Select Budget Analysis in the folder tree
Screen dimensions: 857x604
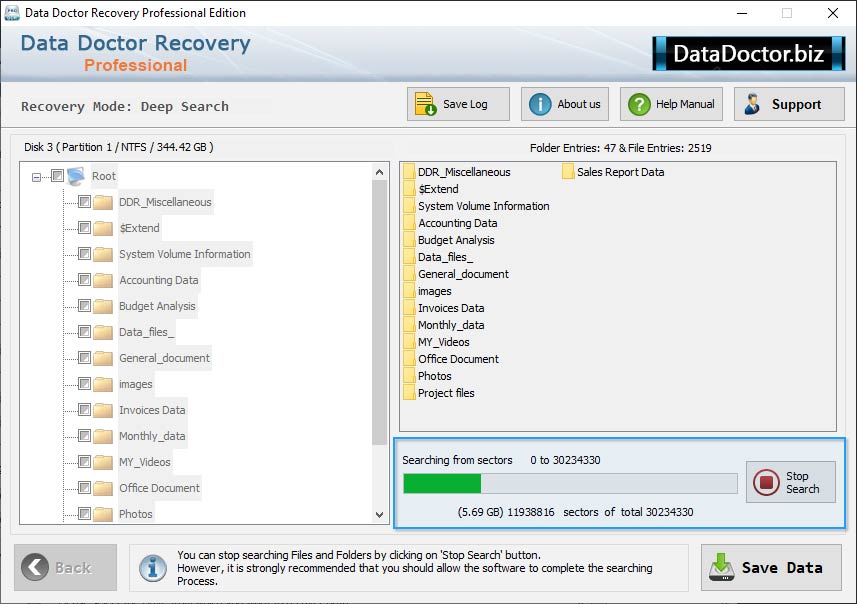[157, 306]
